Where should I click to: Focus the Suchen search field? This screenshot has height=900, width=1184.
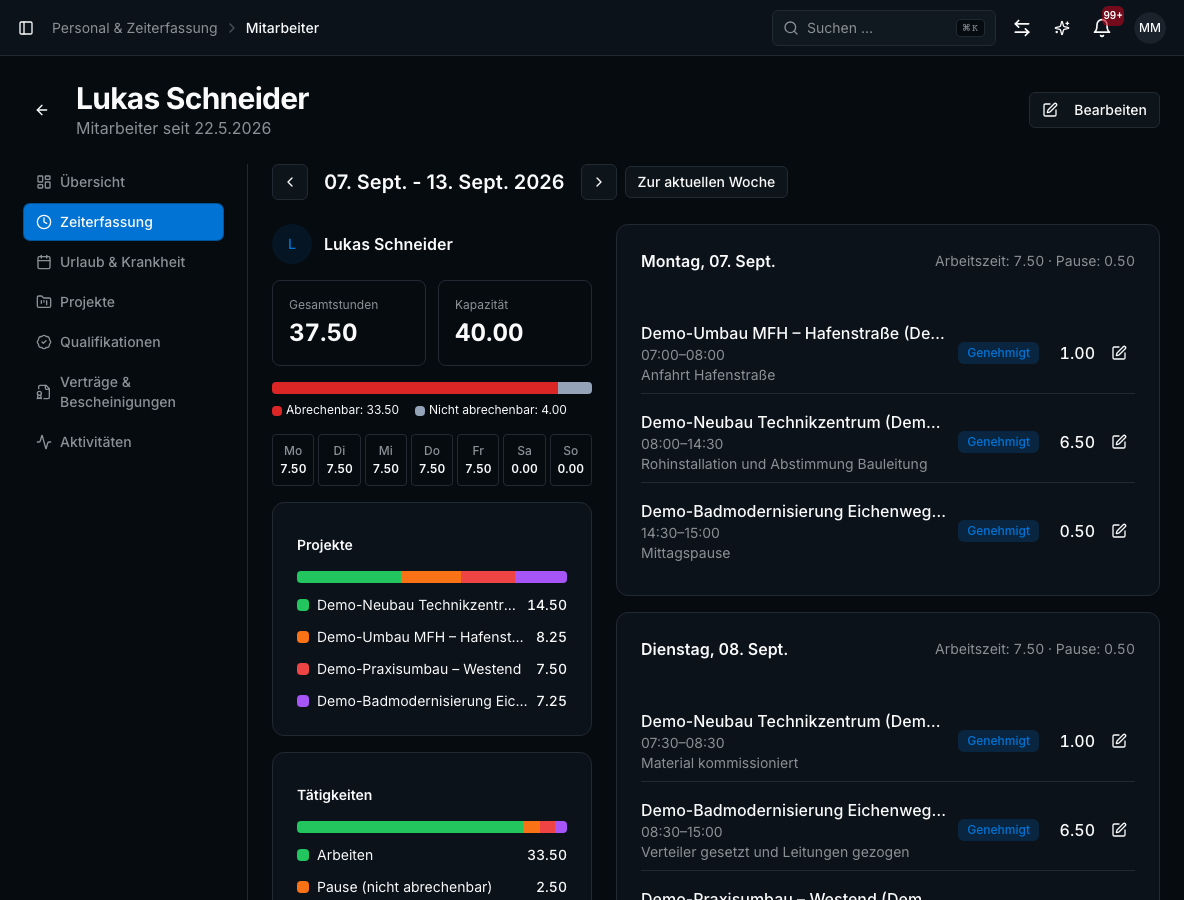click(883, 28)
